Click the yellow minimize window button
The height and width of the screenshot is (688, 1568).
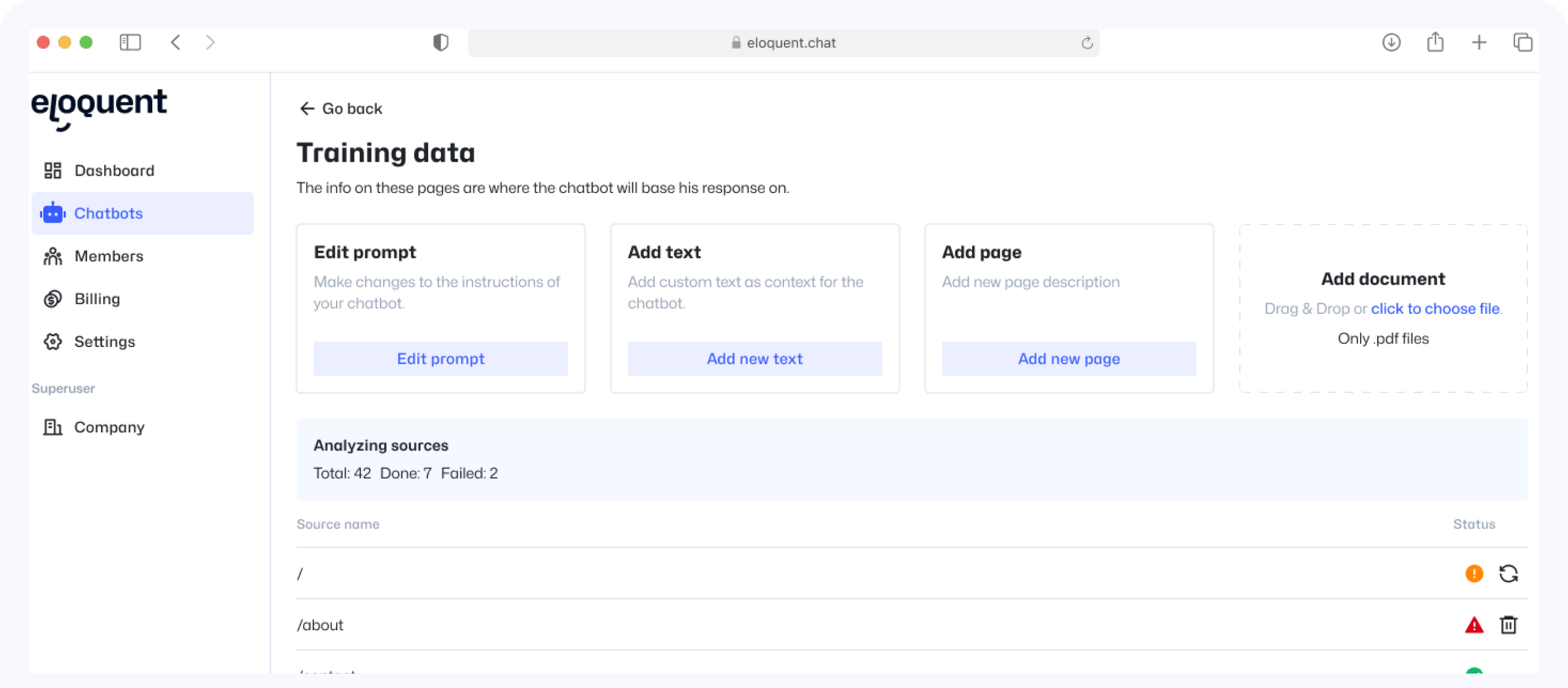(x=64, y=43)
